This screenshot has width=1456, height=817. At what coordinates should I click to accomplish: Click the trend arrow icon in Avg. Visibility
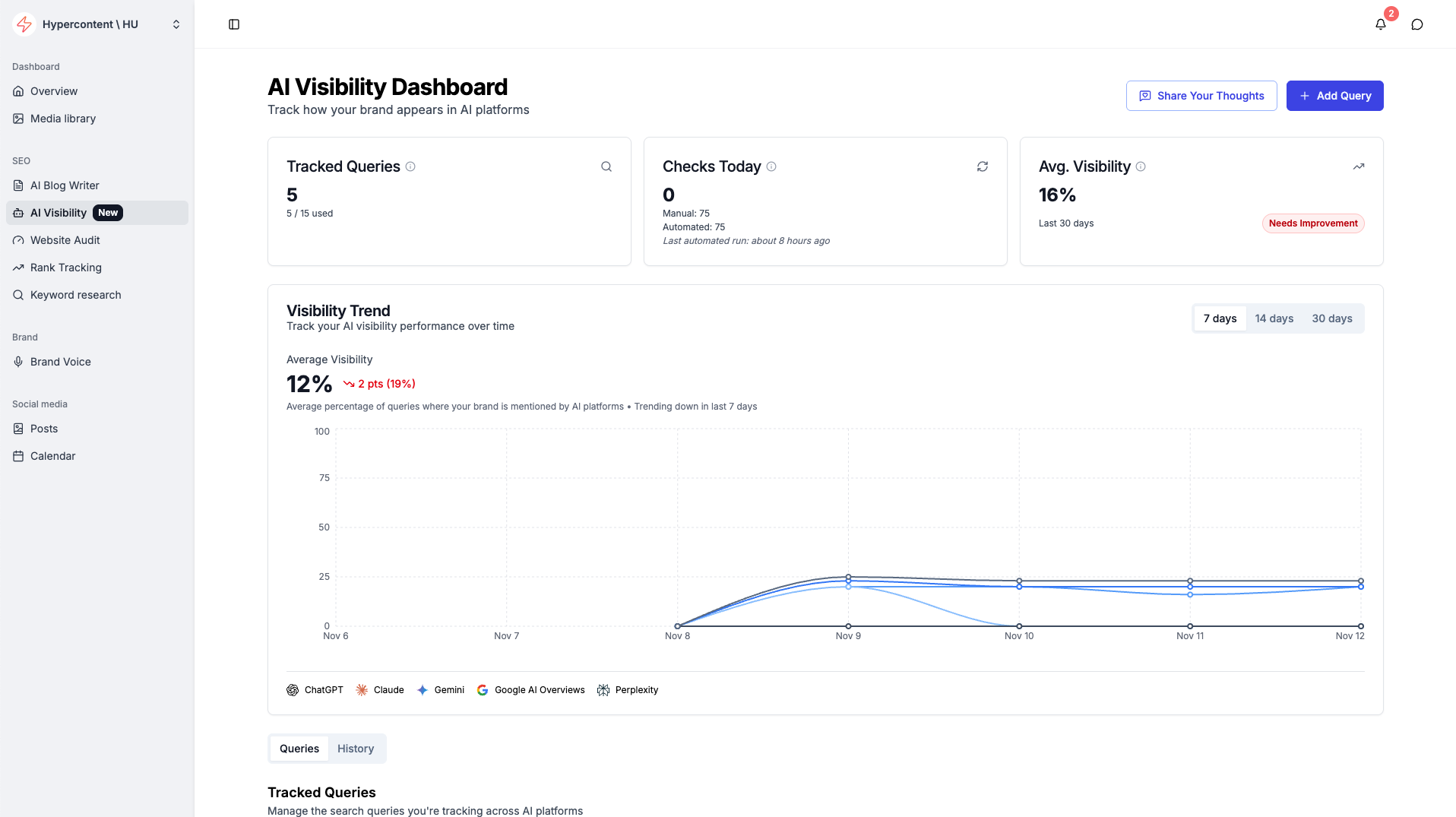point(1358,166)
